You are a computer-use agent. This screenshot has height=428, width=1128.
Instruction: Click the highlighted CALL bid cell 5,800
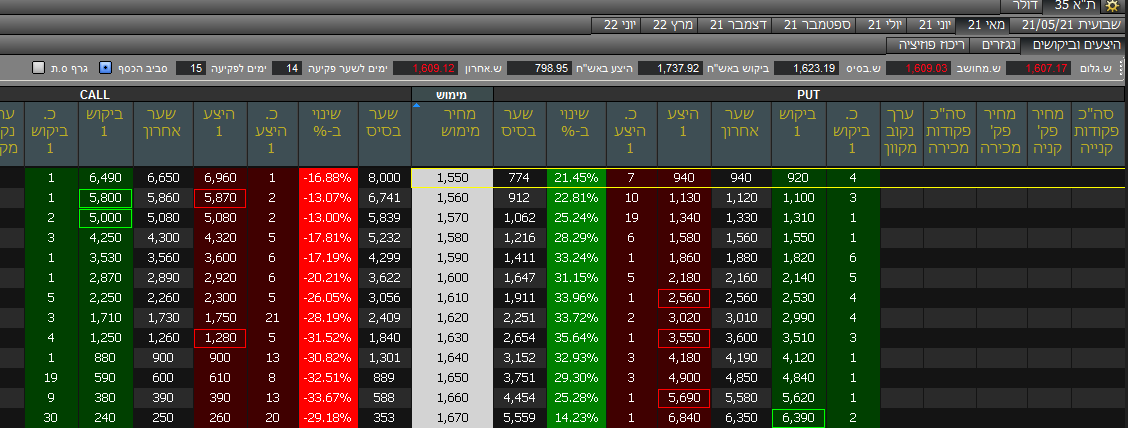(x=105, y=198)
